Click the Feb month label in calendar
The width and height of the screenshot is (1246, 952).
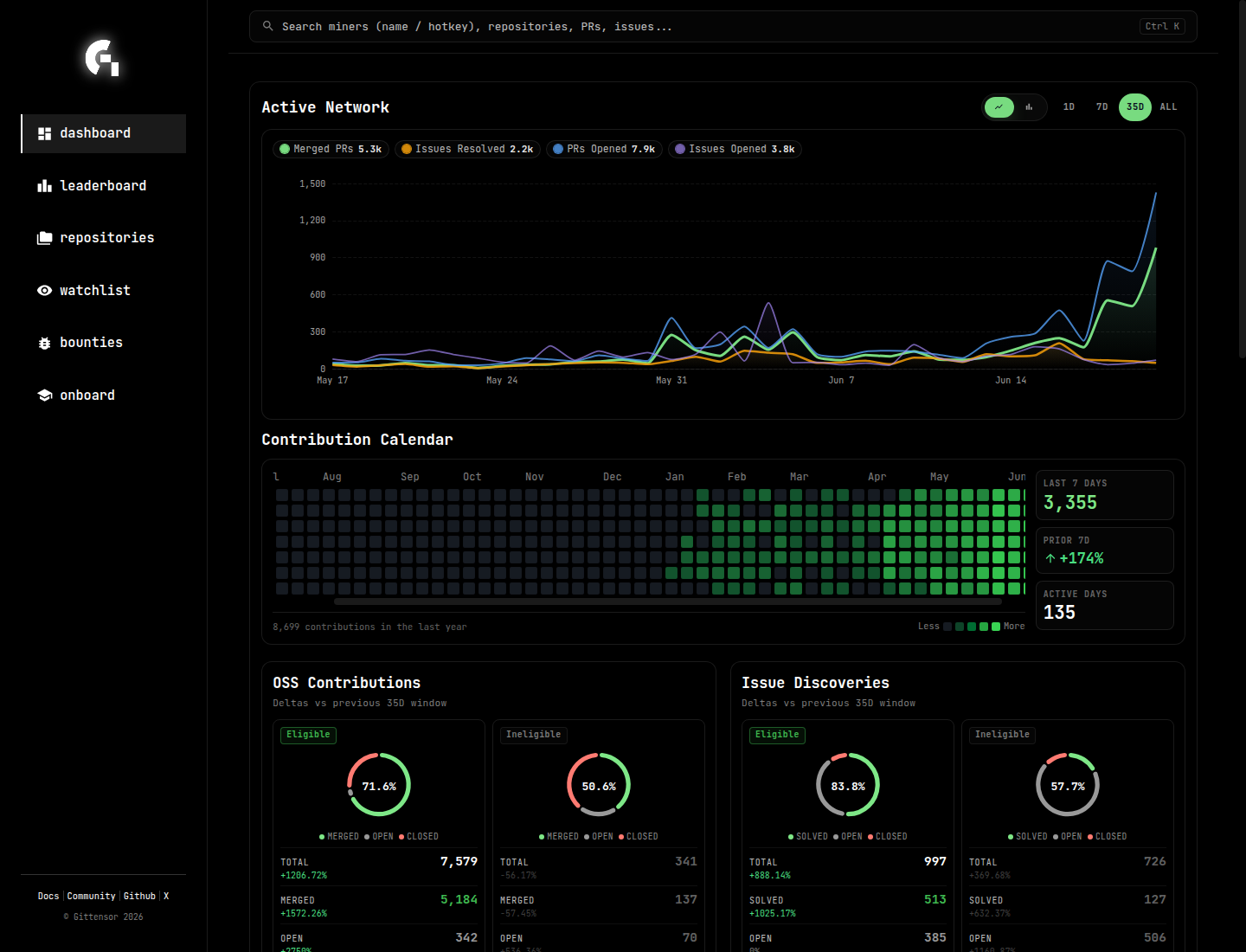click(x=737, y=477)
